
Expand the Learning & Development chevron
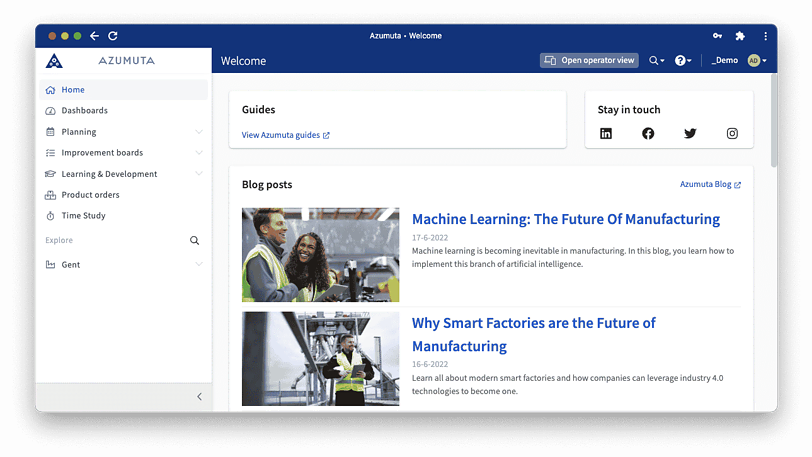tap(199, 174)
